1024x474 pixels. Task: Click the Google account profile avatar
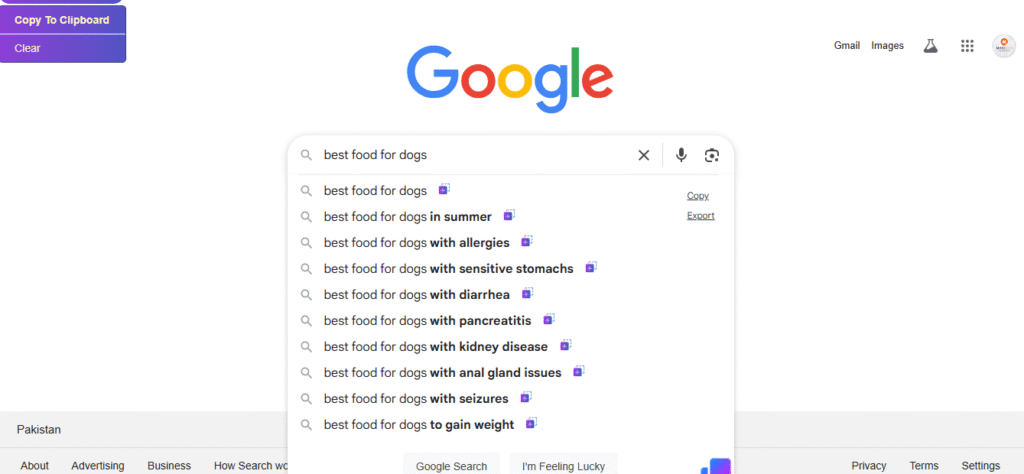coord(1003,46)
